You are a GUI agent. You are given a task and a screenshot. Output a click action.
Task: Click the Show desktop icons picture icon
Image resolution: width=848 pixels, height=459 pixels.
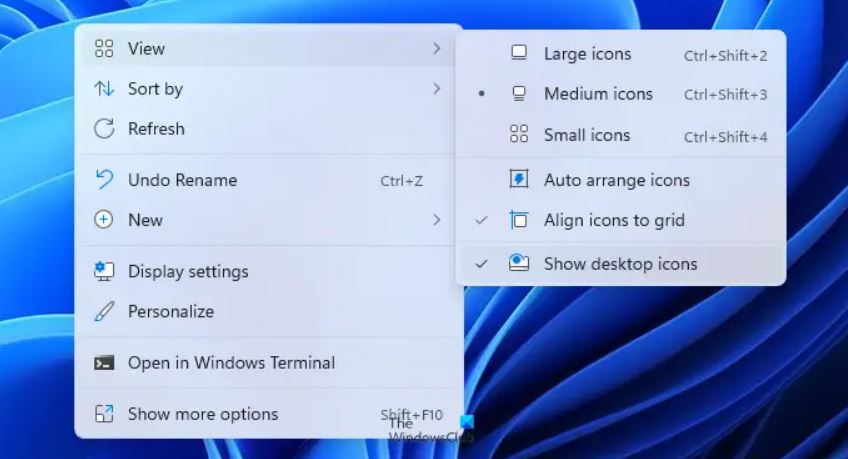pos(519,263)
